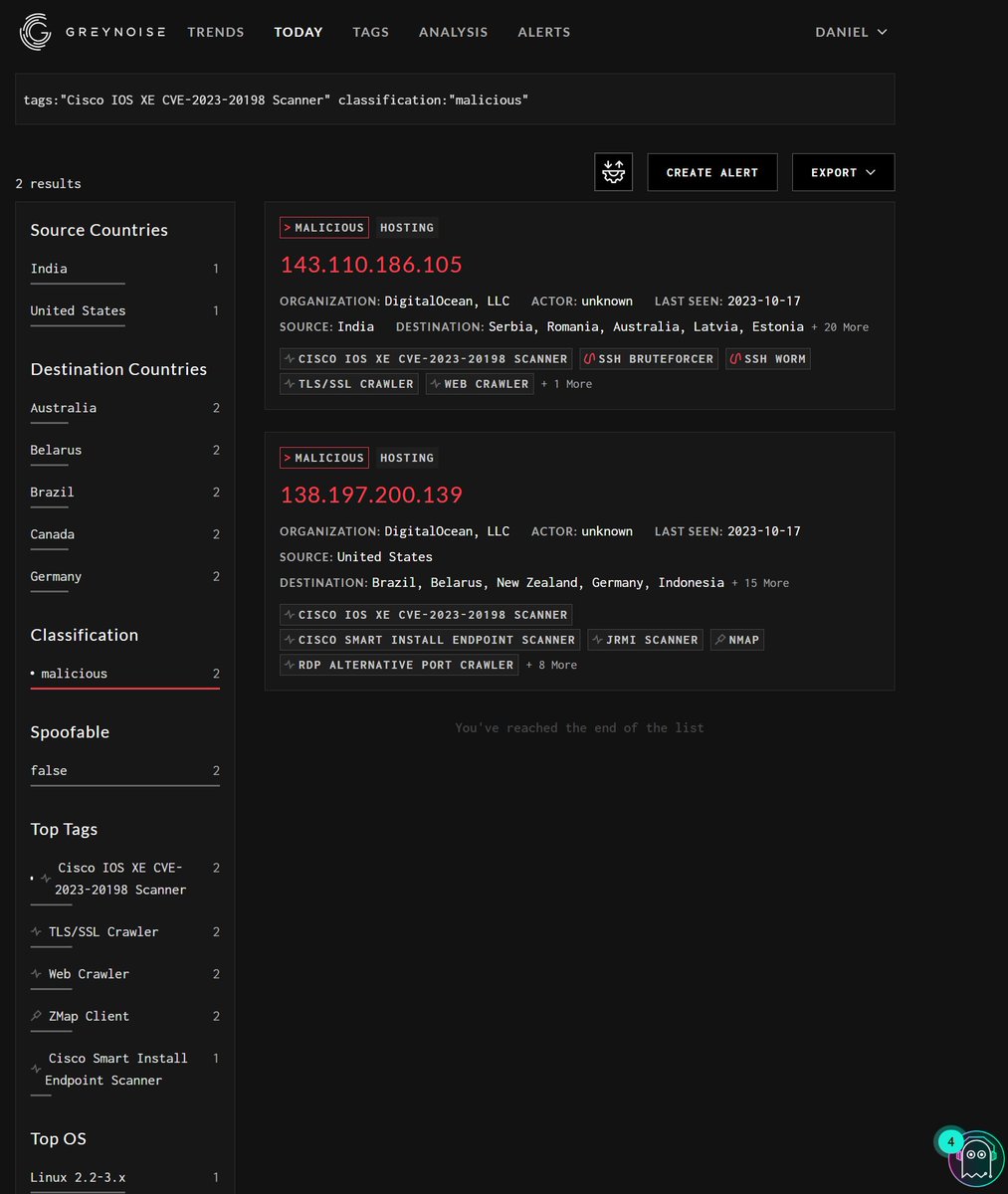
Task: Expand '+ 1 More' tags on first card
Action: pyautogui.click(x=566, y=384)
